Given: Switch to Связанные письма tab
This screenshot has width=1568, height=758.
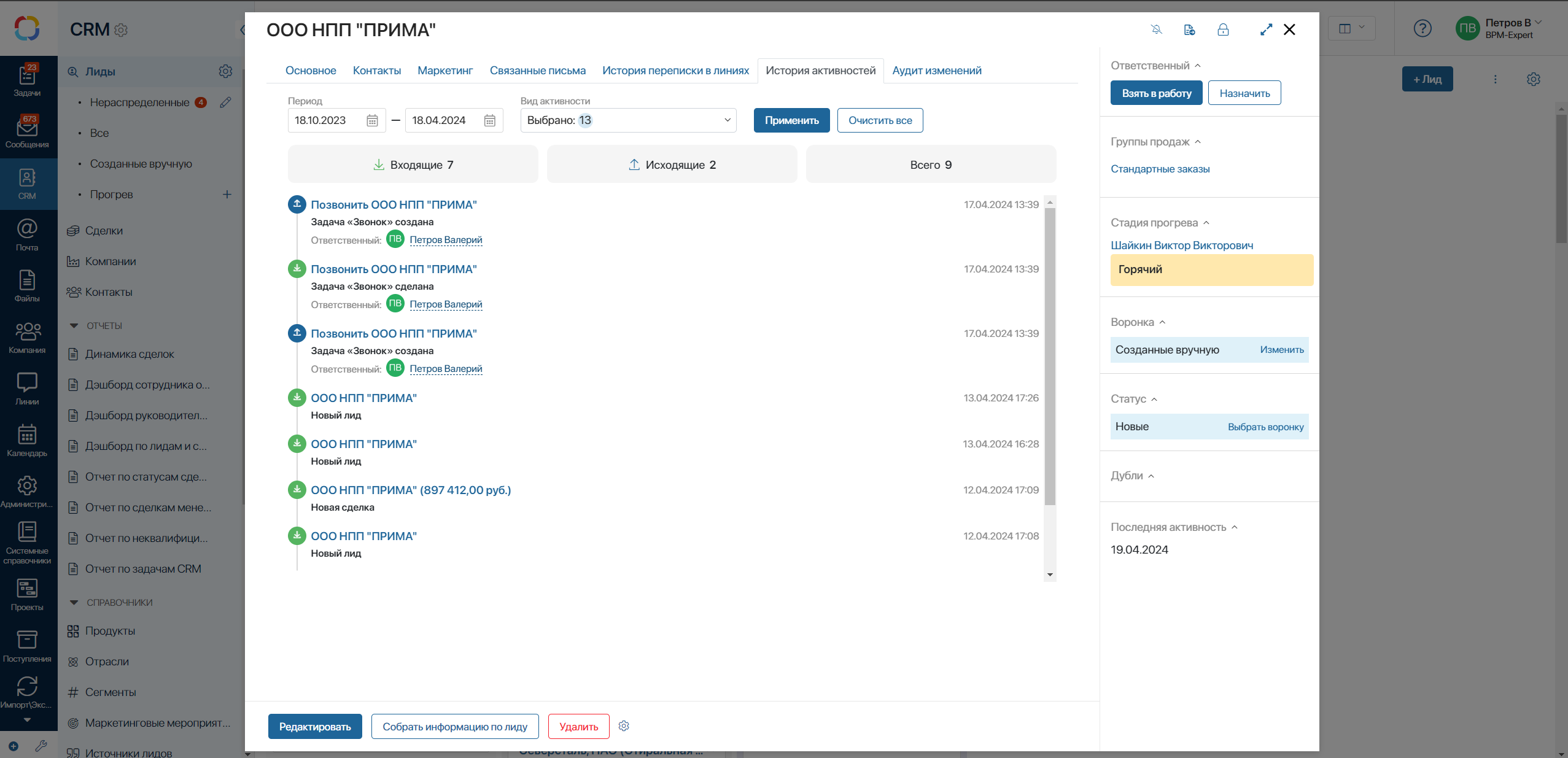Looking at the screenshot, I should pos(537,71).
